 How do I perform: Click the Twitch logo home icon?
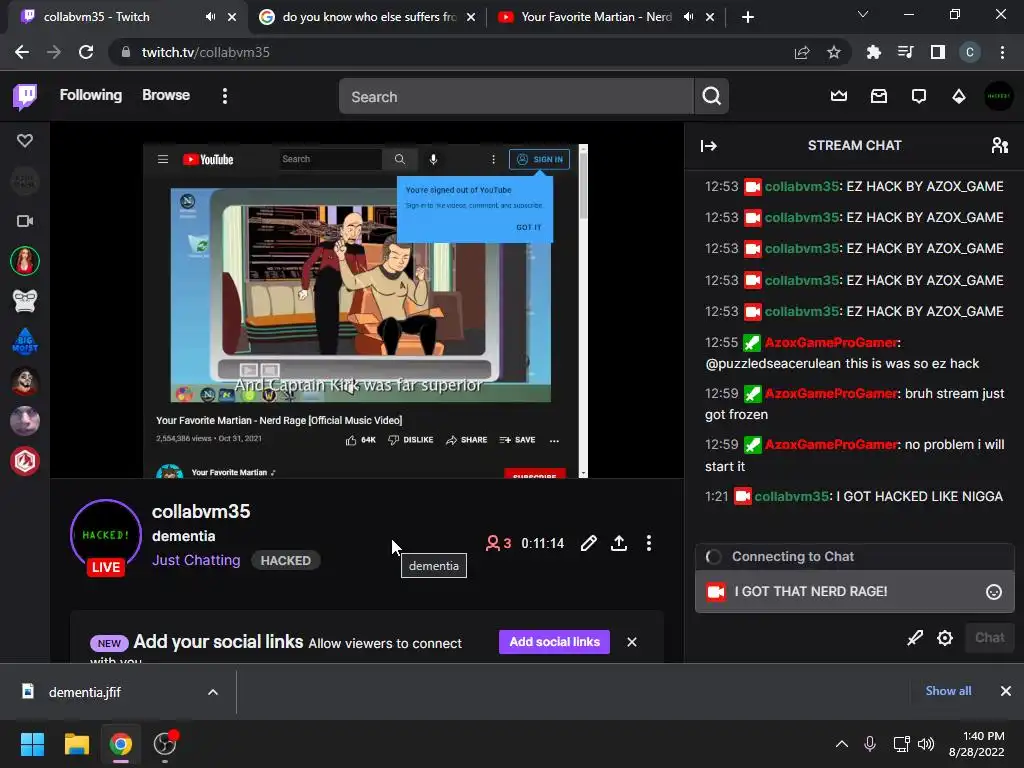25,97
